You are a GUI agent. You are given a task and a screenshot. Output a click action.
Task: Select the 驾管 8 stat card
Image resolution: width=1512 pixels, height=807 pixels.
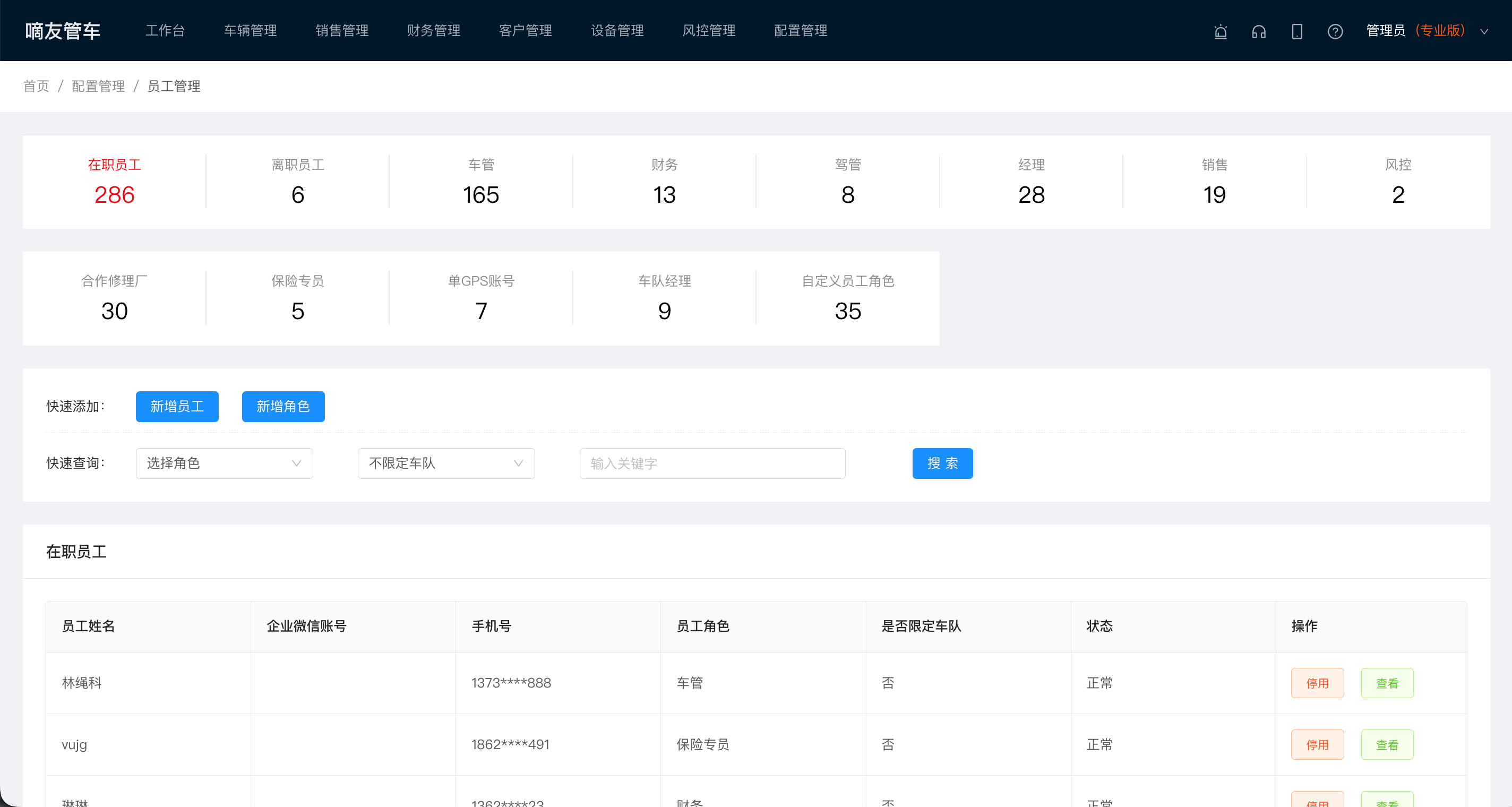coord(847,182)
